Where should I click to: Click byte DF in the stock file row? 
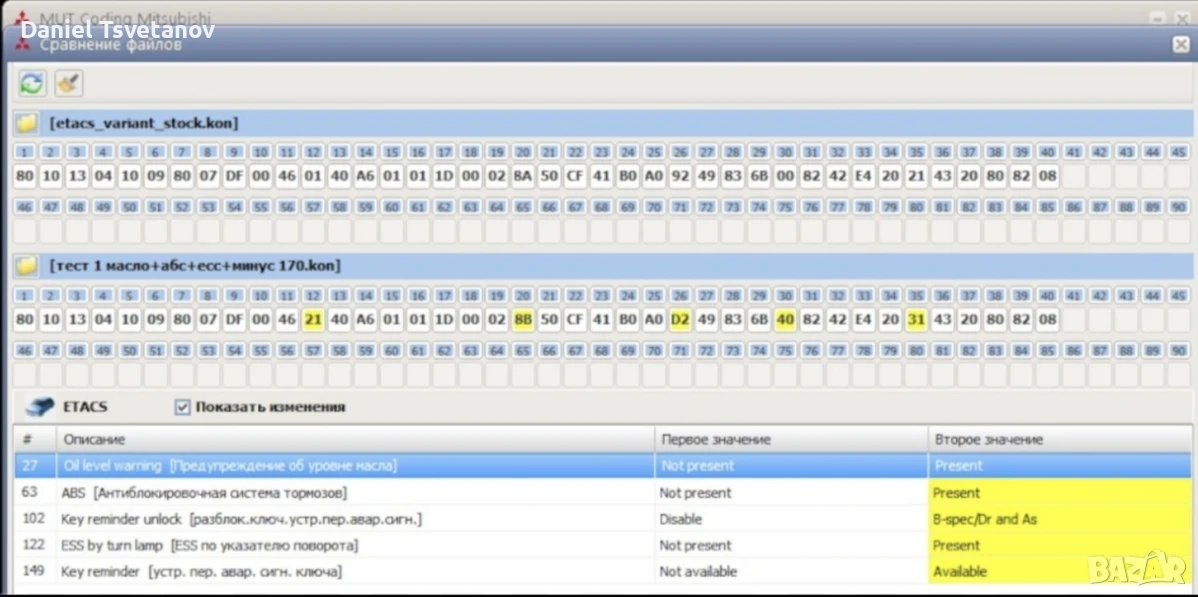click(235, 177)
